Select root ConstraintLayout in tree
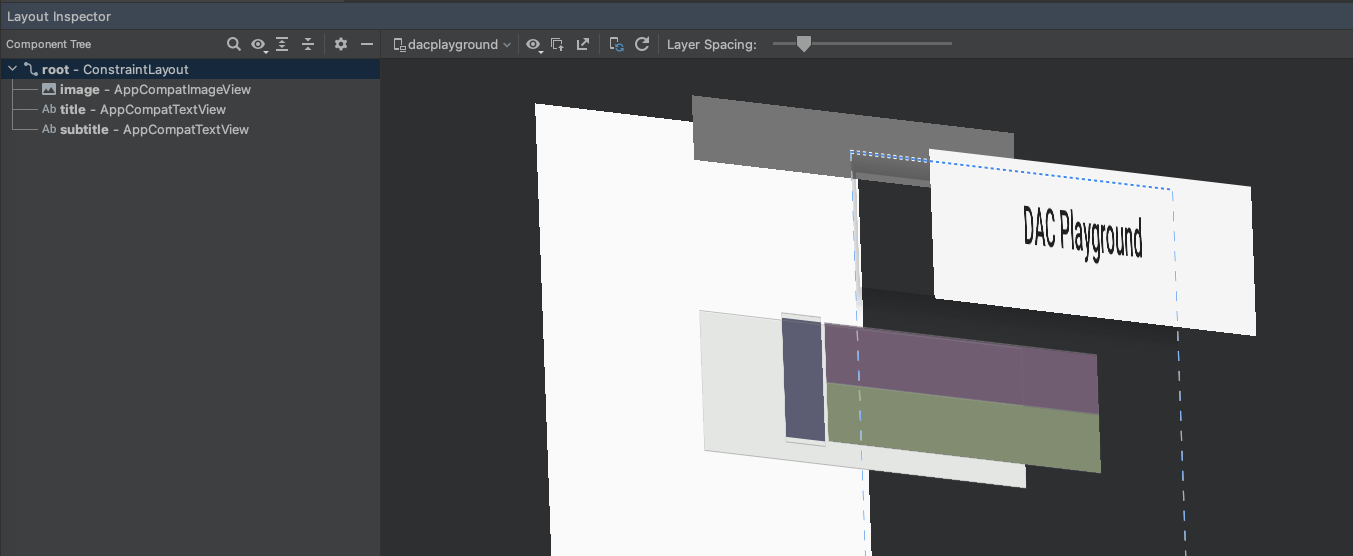 click(115, 70)
